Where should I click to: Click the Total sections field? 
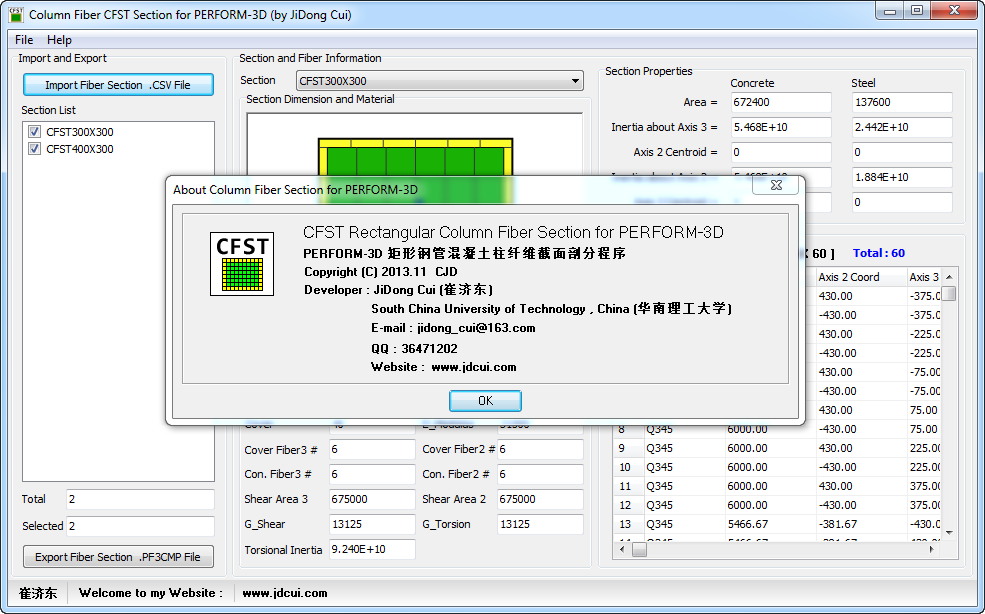[x=140, y=499]
